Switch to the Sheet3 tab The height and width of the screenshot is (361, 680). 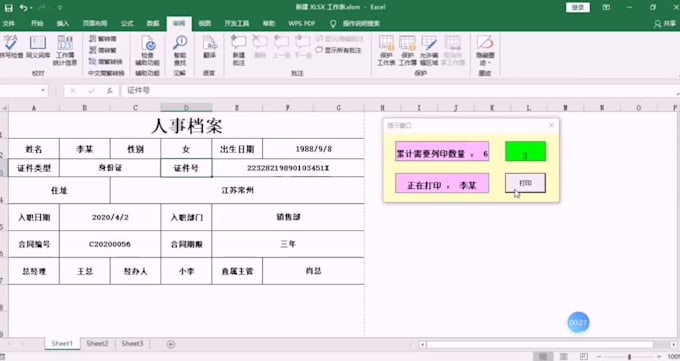coord(132,343)
